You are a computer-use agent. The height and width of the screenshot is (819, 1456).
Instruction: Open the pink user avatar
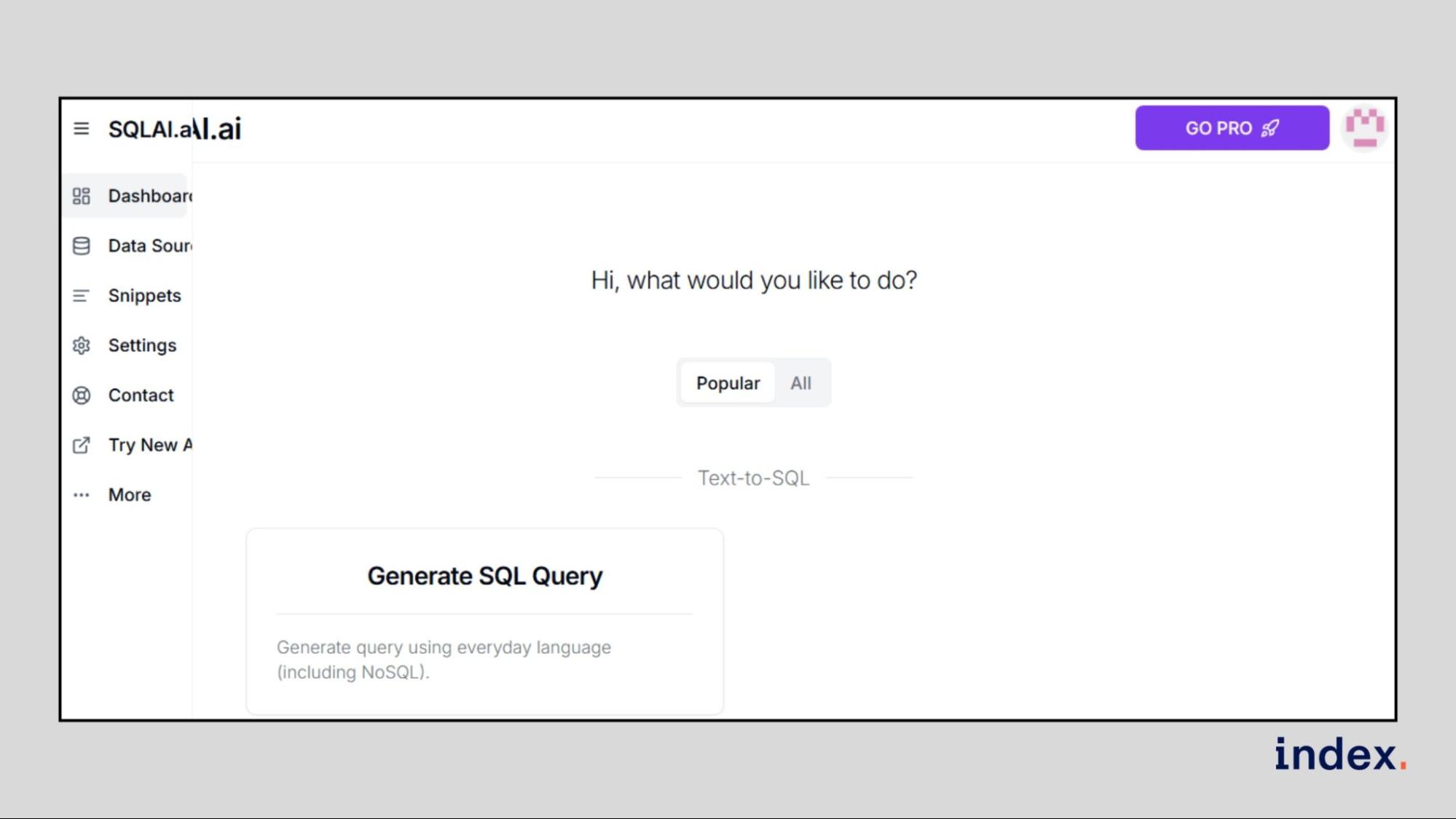1363,128
